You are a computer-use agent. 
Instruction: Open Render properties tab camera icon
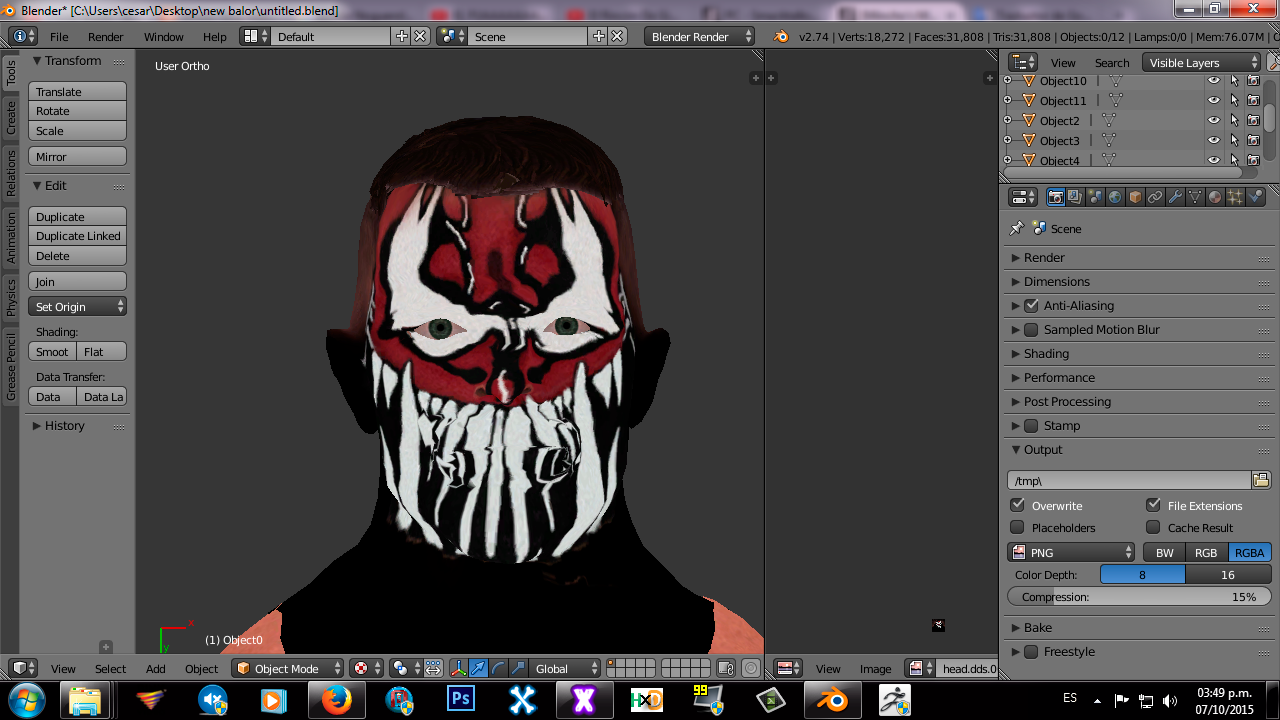pyautogui.click(x=1055, y=197)
